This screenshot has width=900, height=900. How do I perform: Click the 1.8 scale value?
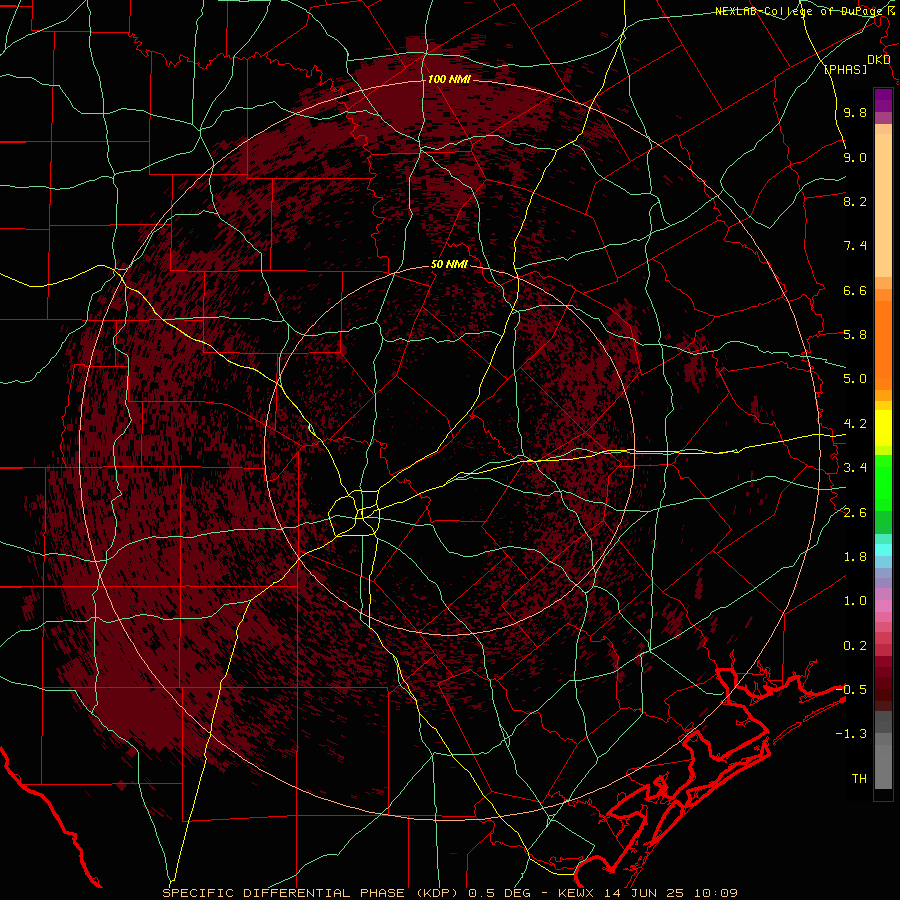click(855, 557)
